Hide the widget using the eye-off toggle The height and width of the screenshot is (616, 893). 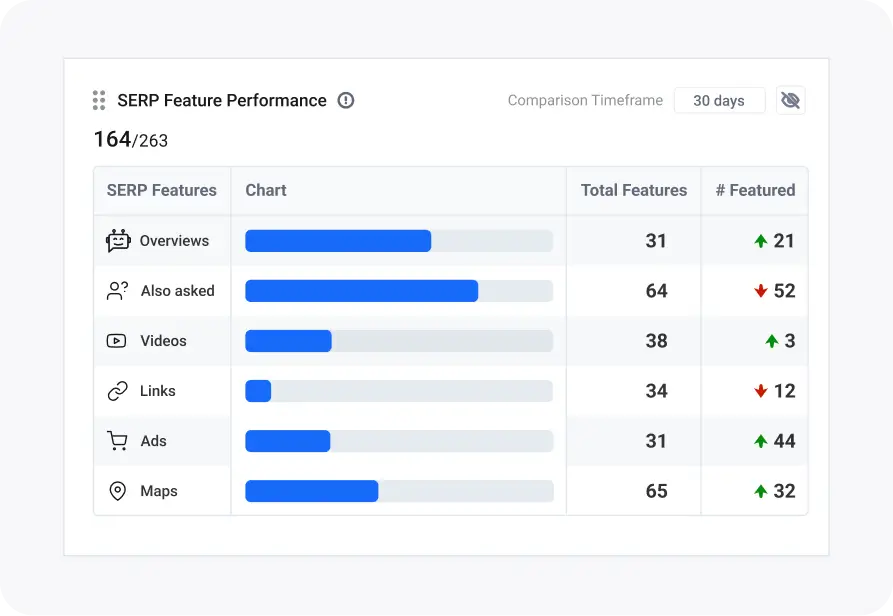[791, 100]
